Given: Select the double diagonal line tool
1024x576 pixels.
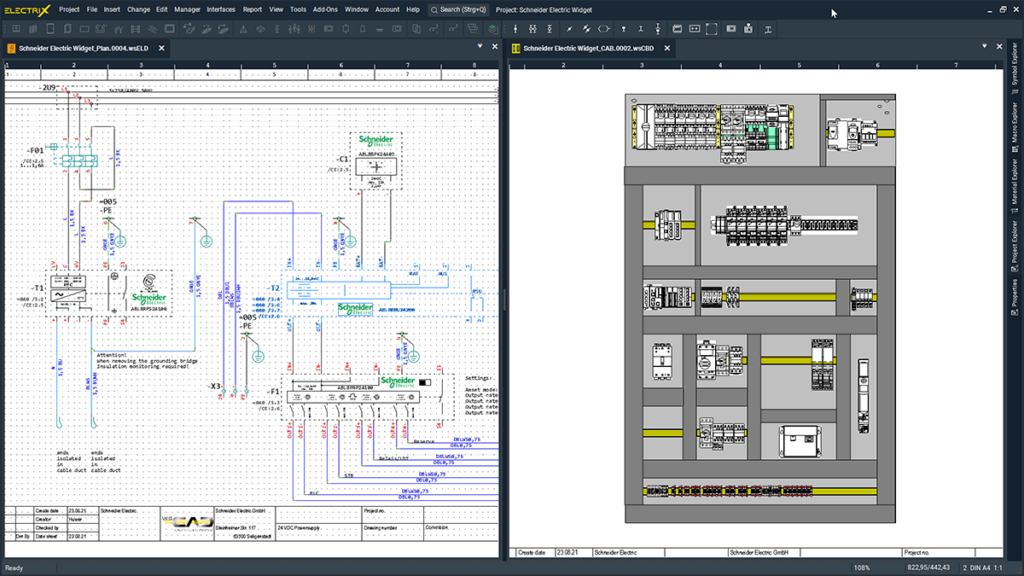Looking at the screenshot, I should 586,29.
